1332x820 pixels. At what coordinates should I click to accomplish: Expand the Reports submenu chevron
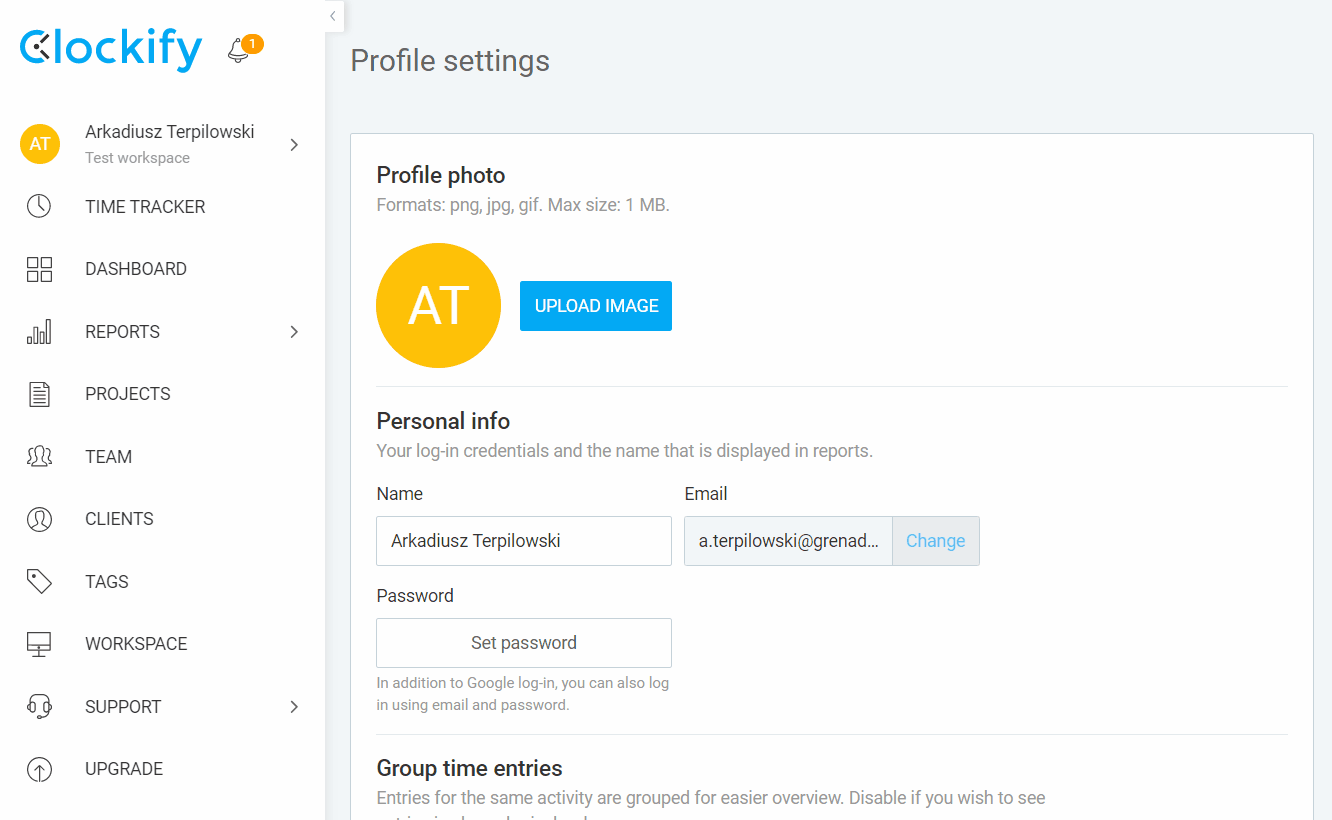(294, 332)
